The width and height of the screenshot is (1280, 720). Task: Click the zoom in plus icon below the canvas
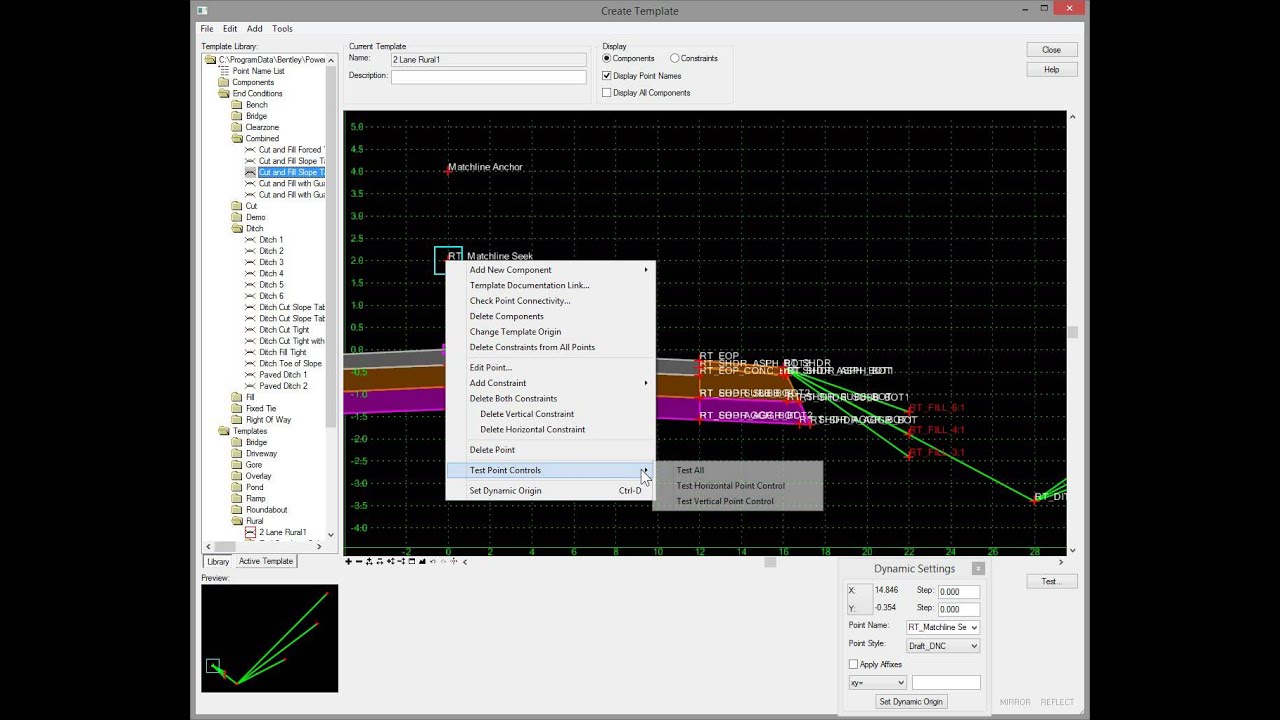348,562
